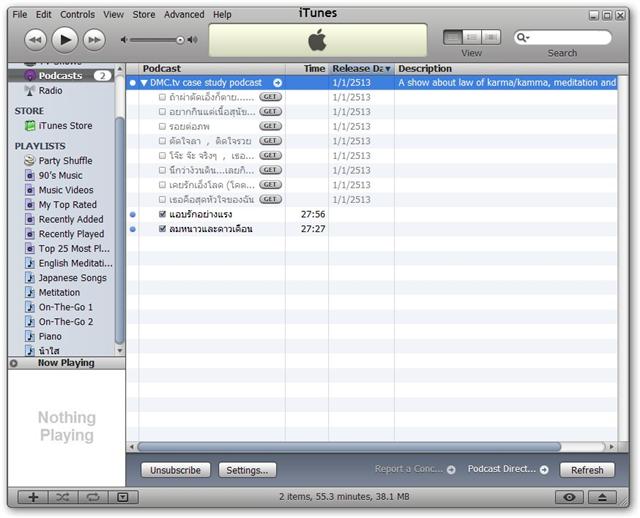Skip to the previous track

(x=35, y=39)
